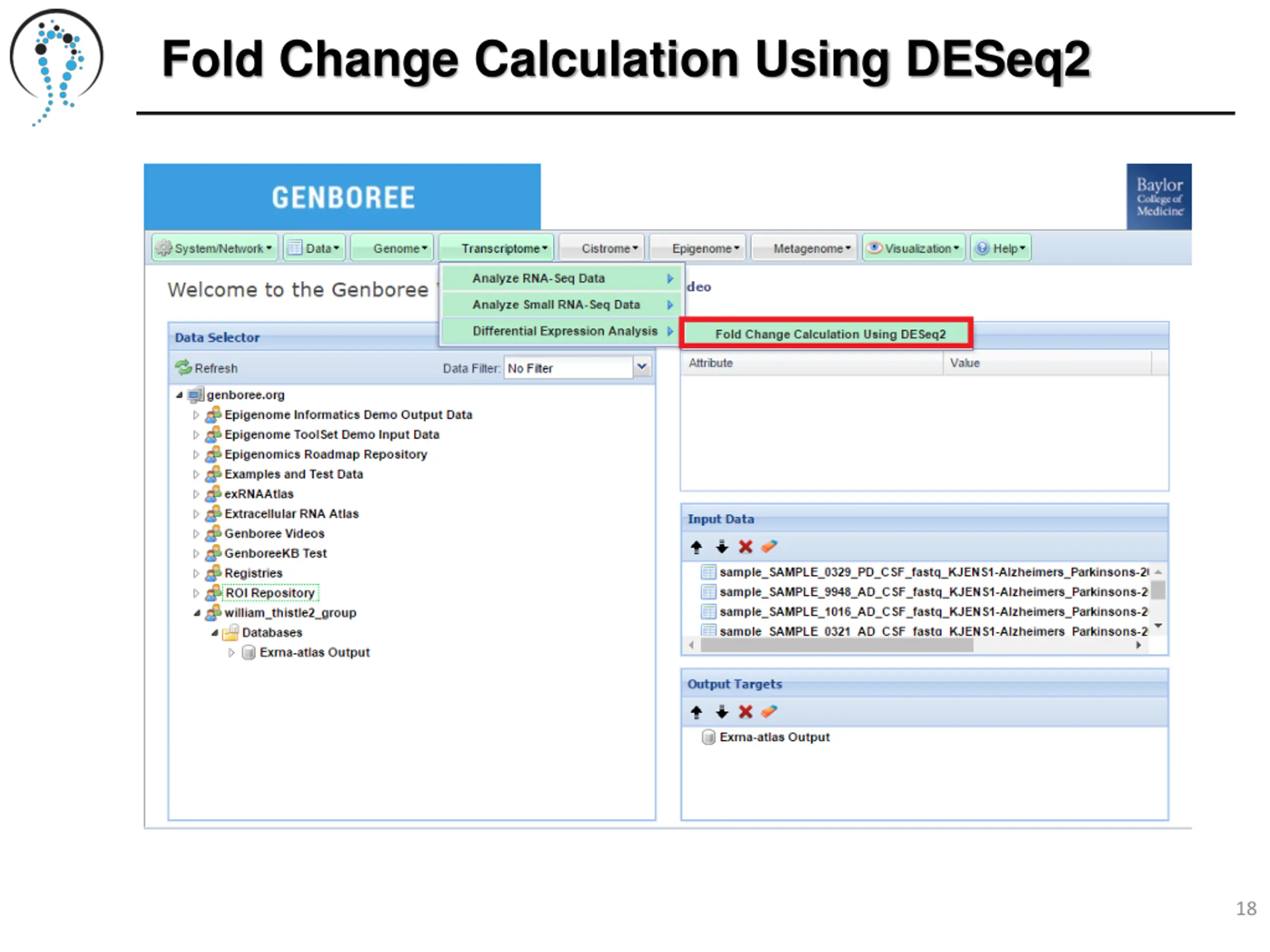Select Epigenomics Roadmap Repository label
The width and height of the screenshot is (1270, 952).
tap(325, 455)
